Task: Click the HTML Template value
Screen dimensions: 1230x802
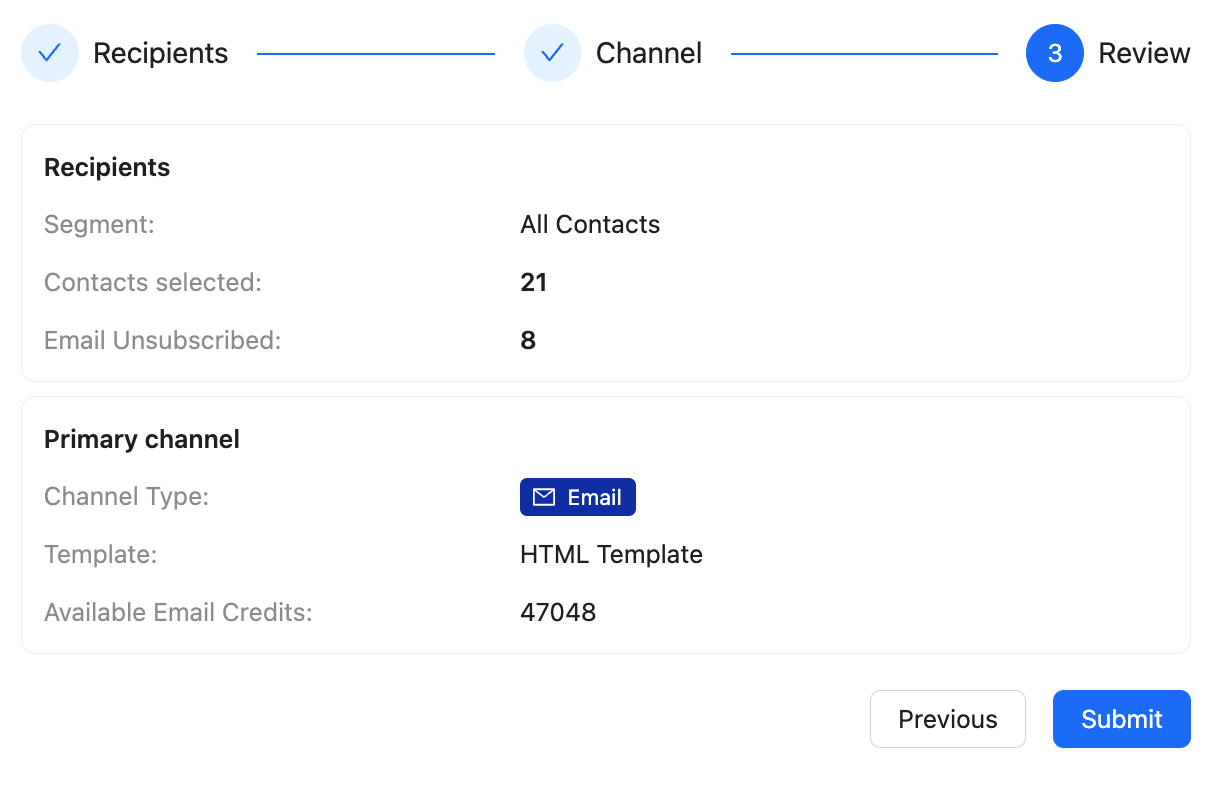Action: (x=611, y=554)
